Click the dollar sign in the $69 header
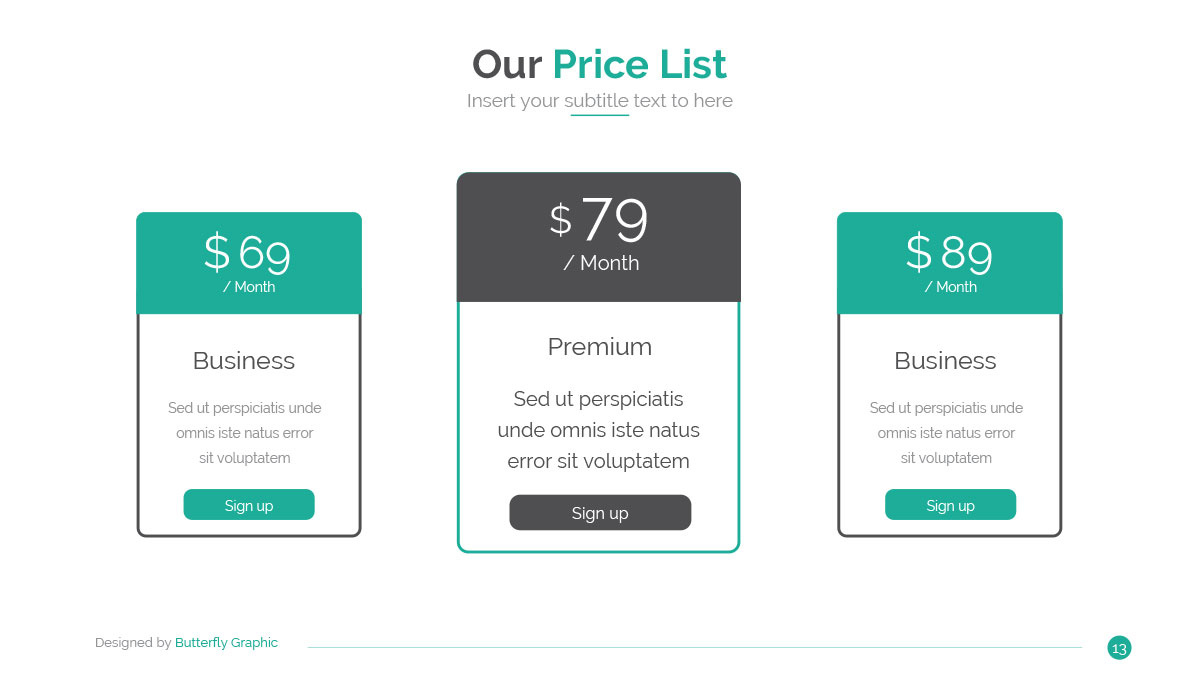The height and width of the screenshot is (675, 1200). point(217,252)
